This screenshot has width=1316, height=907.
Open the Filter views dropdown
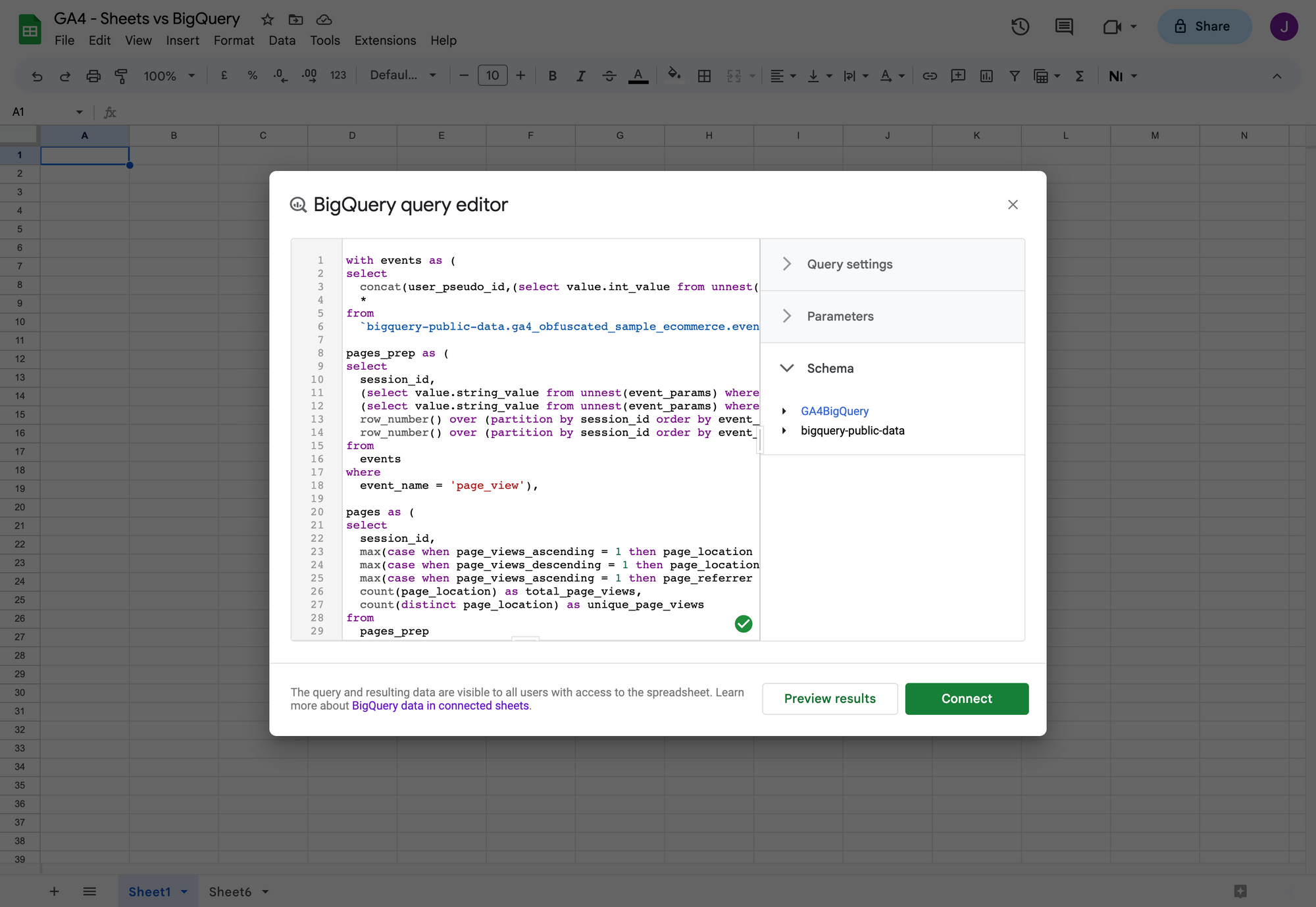coord(1048,76)
